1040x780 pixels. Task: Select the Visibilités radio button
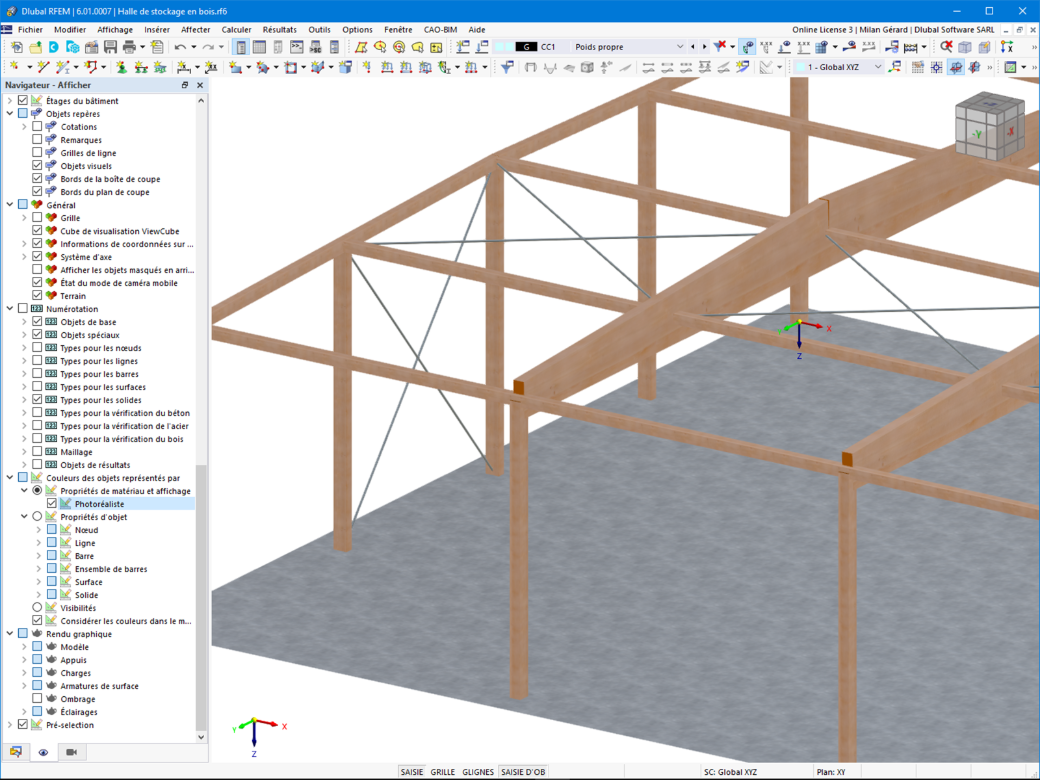tap(37, 608)
